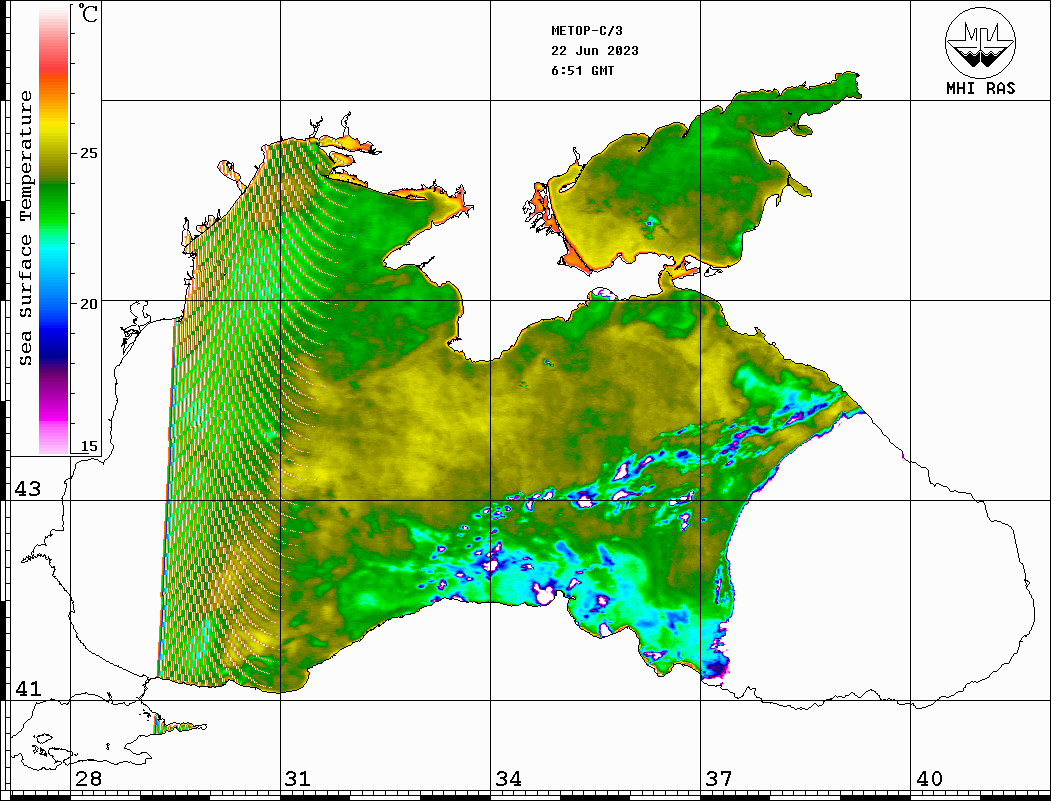Click the 'Sea Surface Temperature' vertical label
This screenshot has height=801, width=1051.
(x=25, y=229)
